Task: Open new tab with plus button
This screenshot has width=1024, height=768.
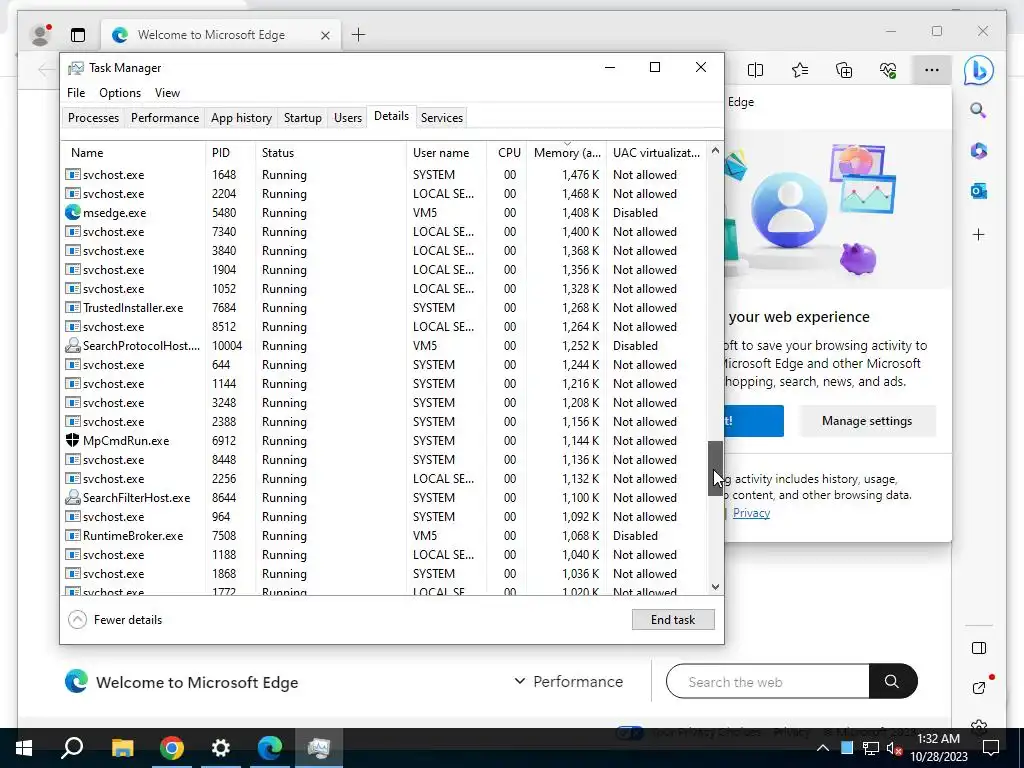Action: click(x=359, y=35)
